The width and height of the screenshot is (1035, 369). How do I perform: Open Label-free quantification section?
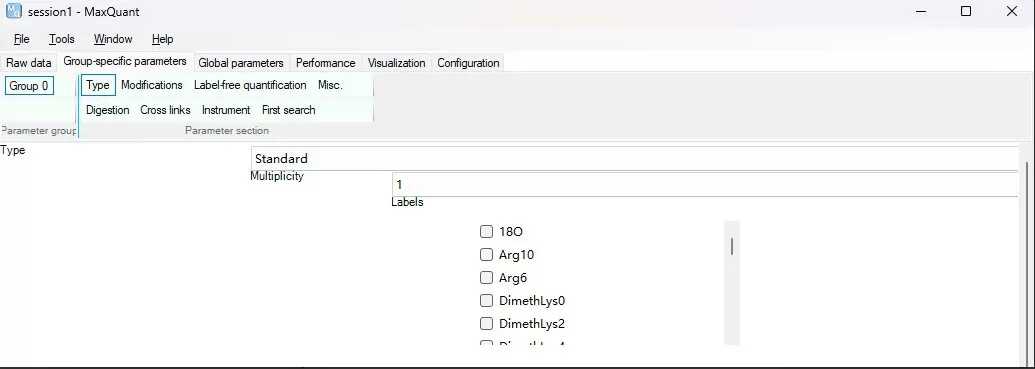[x=250, y=85]
